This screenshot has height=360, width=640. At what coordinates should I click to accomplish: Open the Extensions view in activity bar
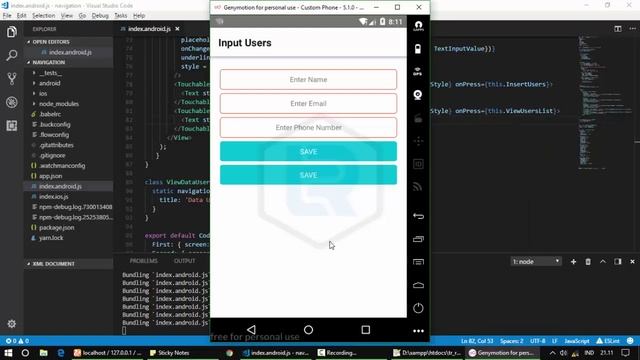click(x=11, y=125)
